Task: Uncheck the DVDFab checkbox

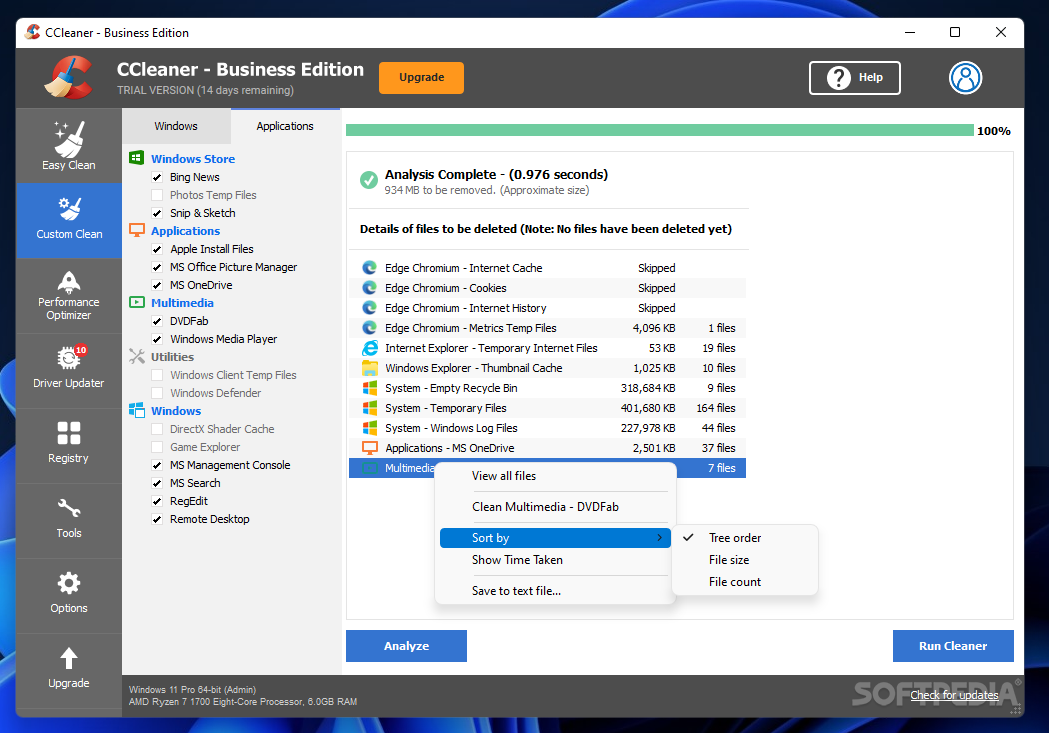Action: click(157, 322)
